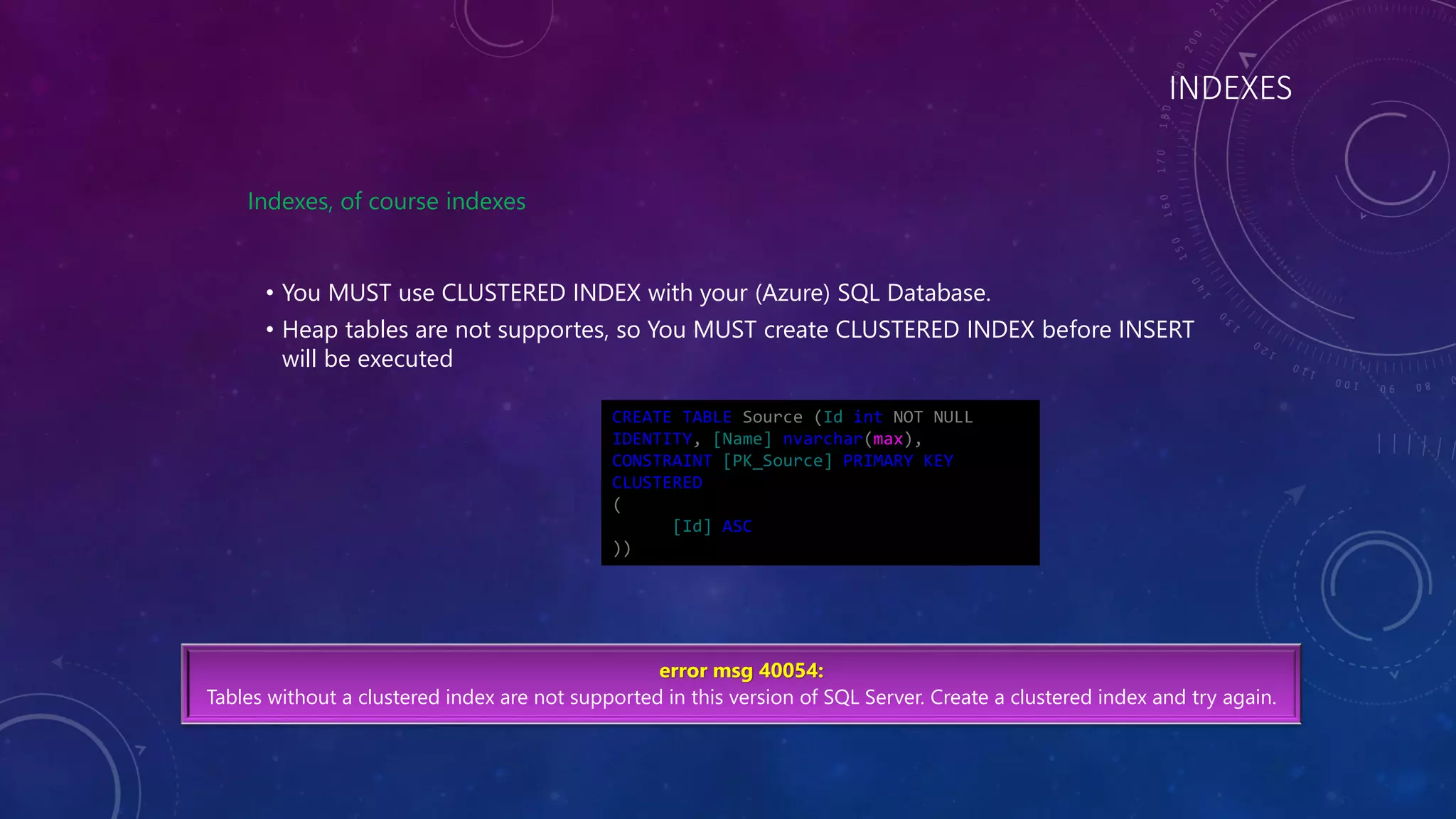Click the 'Tables without a clustered index' message
Viewport: 1456px width, 819px height.
[742, 697]
